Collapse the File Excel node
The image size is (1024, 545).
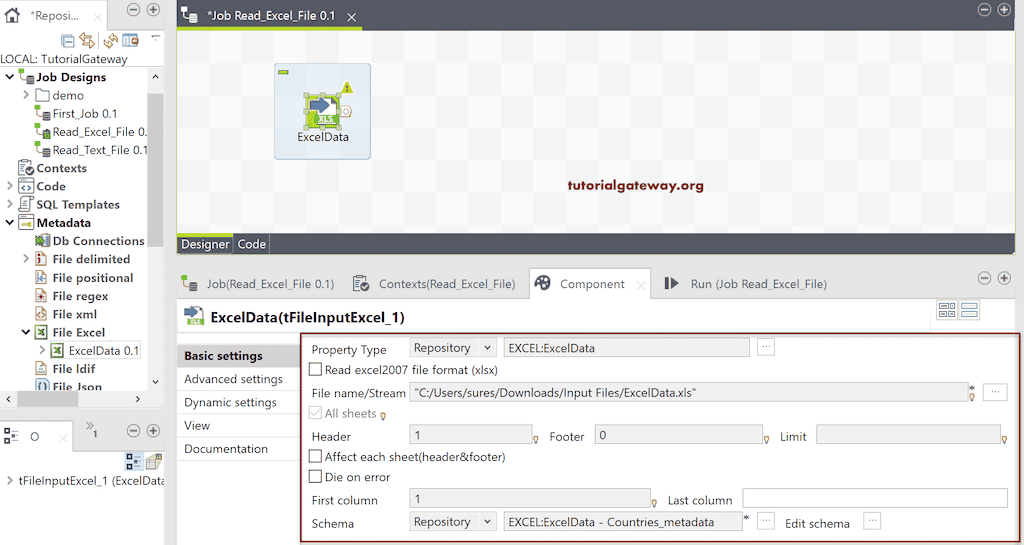[26, 332]
